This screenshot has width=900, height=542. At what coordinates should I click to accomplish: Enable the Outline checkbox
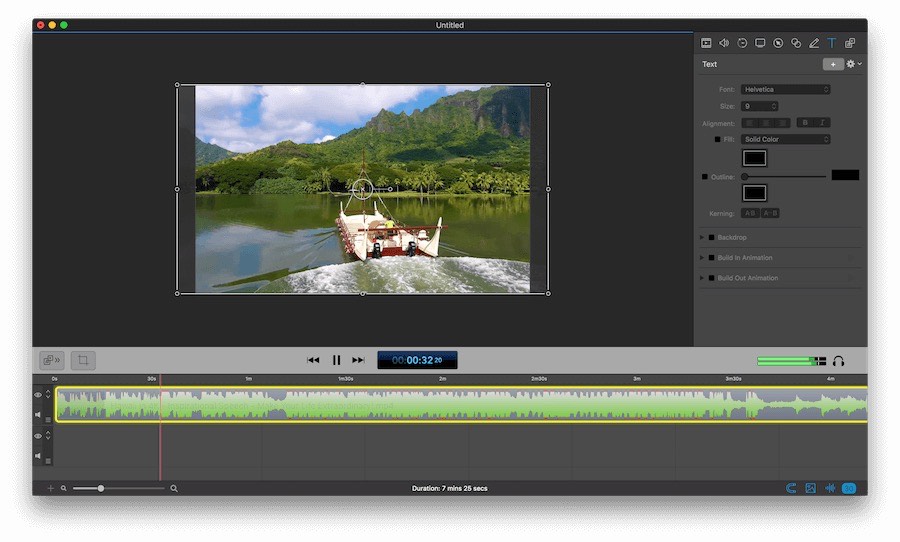pos(705,177)
